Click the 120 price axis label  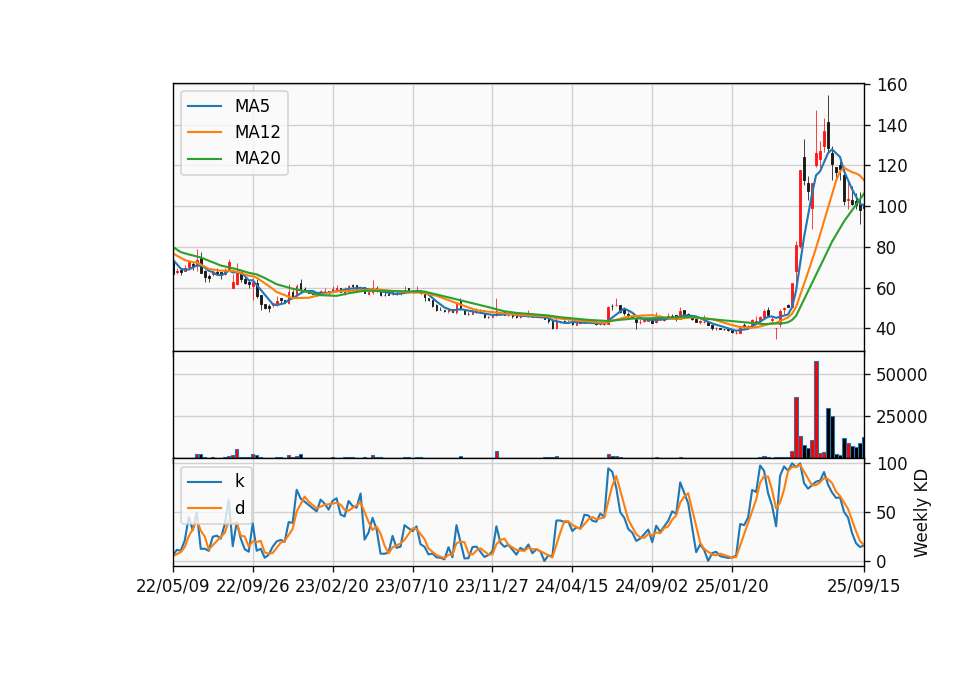pyautogui.click(x=891, y=167)
